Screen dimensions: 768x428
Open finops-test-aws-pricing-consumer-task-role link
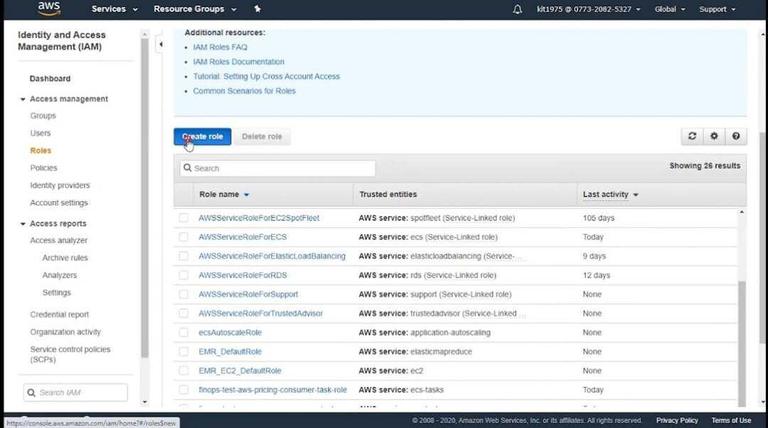(273, 390)
